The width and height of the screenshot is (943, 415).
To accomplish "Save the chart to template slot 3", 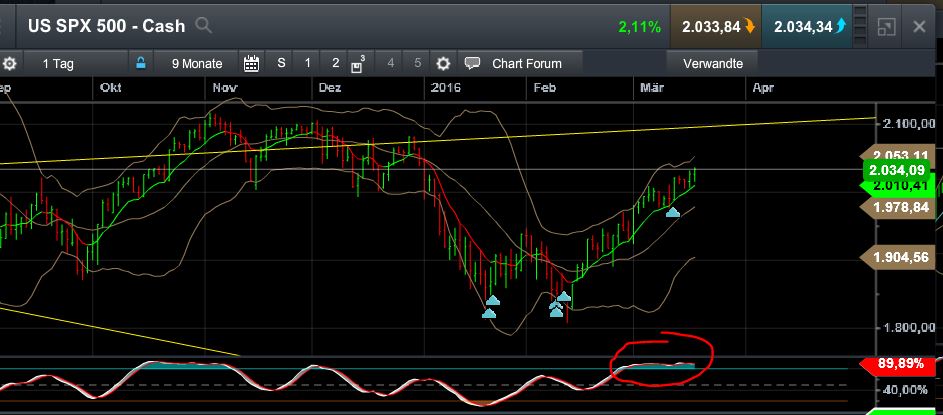I will pyautogui.click(x=358, y=64).
